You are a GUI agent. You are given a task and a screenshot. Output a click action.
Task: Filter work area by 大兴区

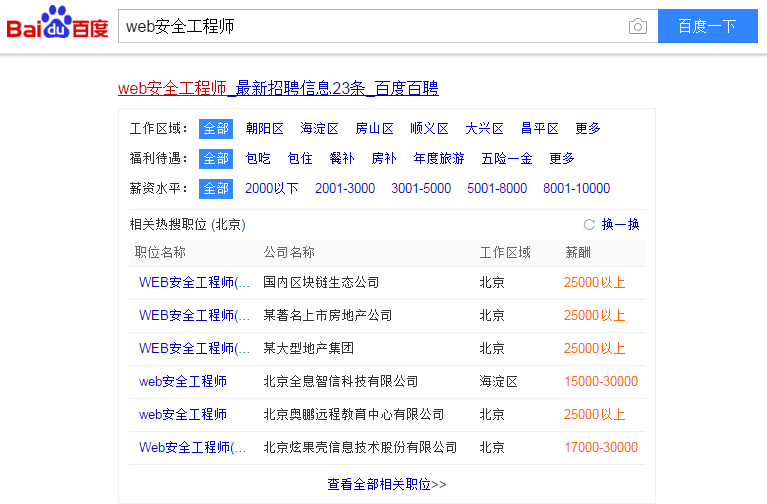click(x=484, y=129)
